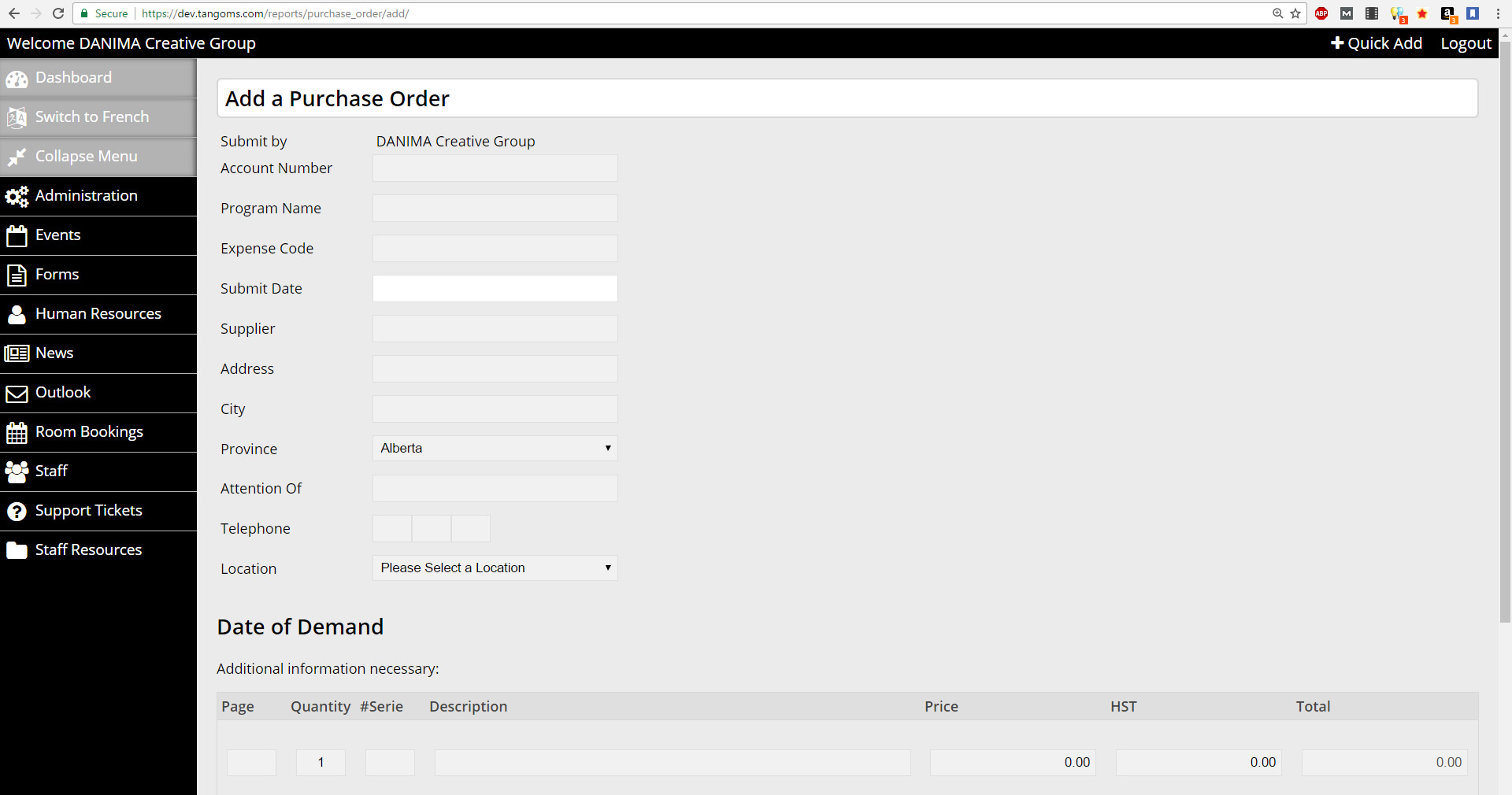Click the green Secure padlock icon
The height and width of the screenshot is (795, 1512).
click(84, 13)
